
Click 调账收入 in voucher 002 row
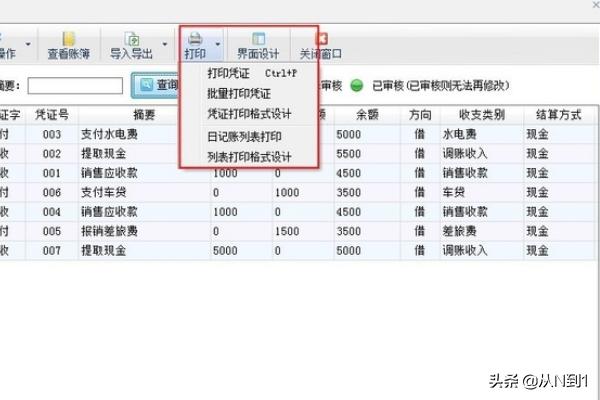pyautogui.click(x=465, y=154)
